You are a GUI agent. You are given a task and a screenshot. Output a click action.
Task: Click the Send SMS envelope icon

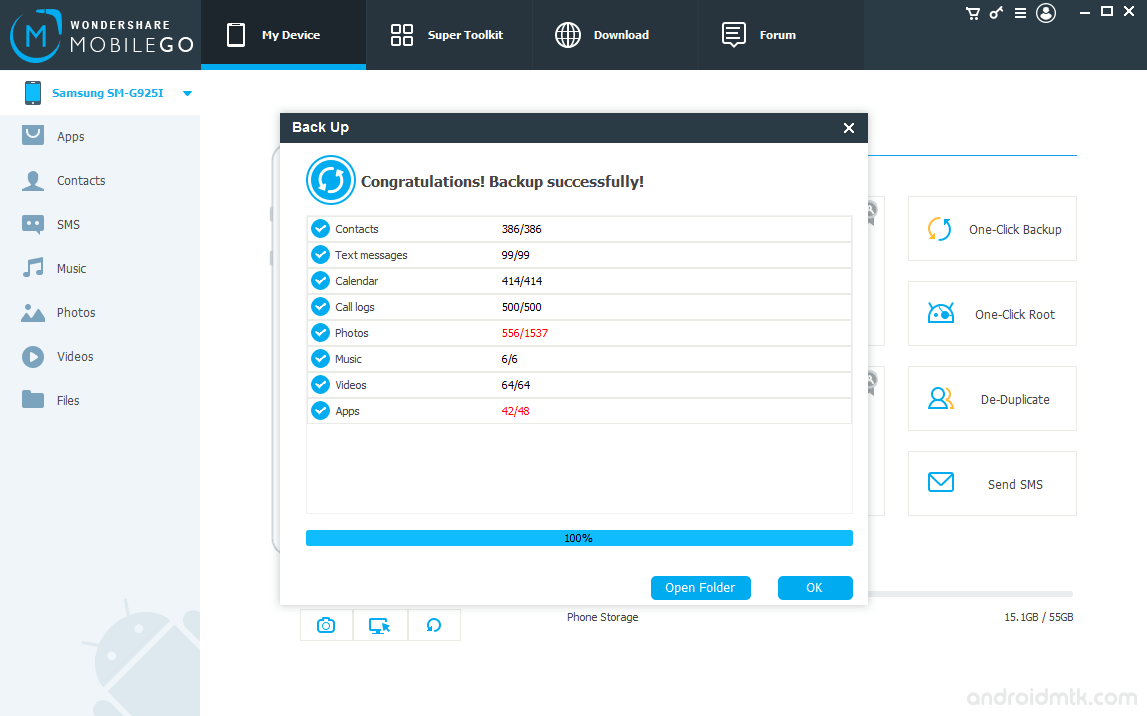(x=941, y=482)
